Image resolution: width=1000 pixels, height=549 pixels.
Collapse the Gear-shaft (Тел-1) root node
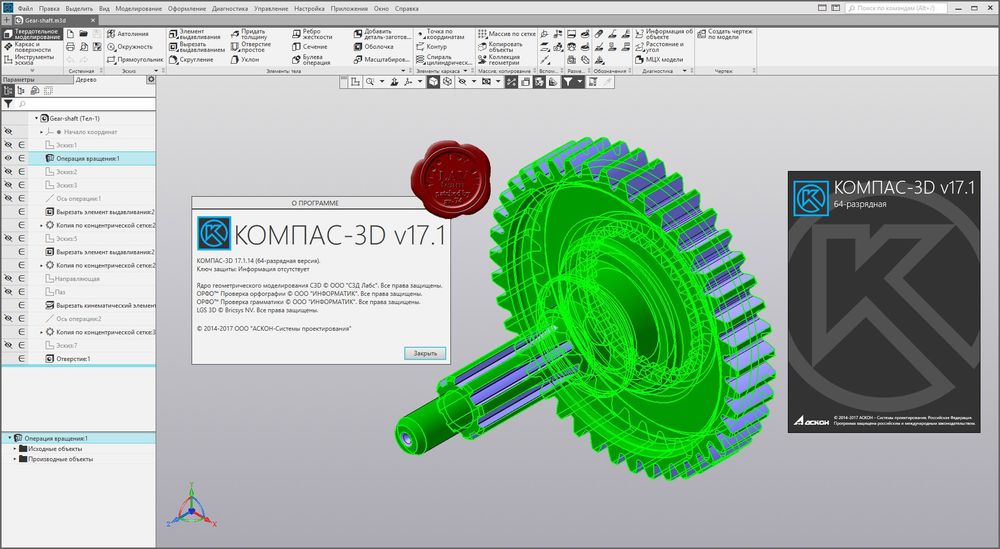pyautogui.click(x=36, y=119)
